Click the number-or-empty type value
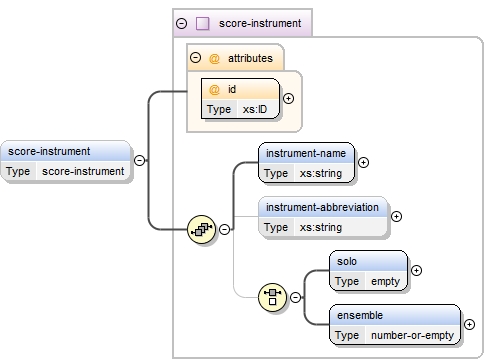 tap(413, 335)
